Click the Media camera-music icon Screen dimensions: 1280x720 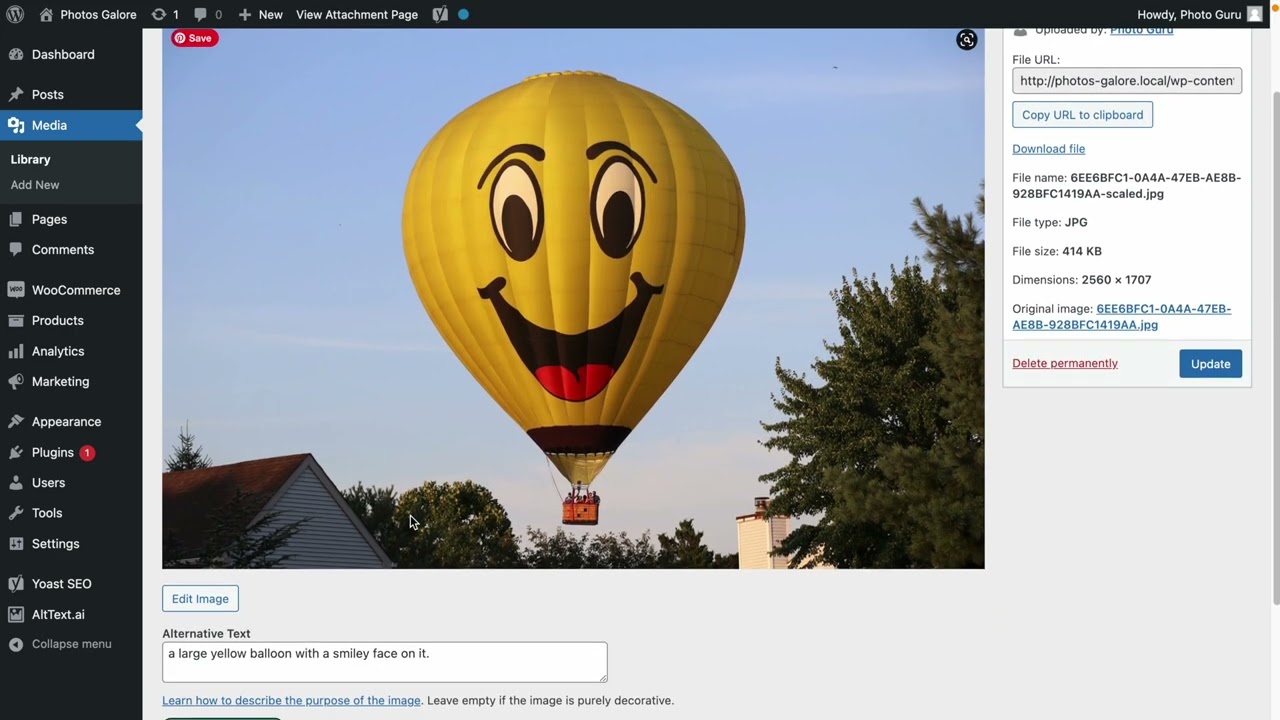16,125
